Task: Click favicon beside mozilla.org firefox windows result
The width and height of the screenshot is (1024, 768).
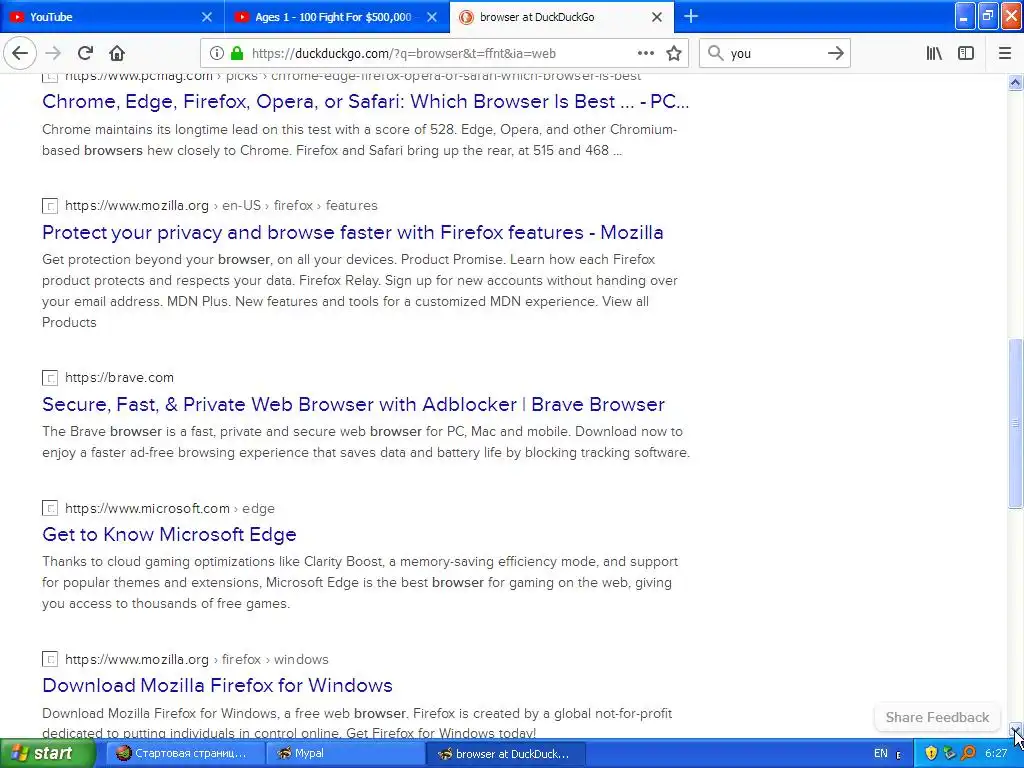Action: (x=50, y=659)
